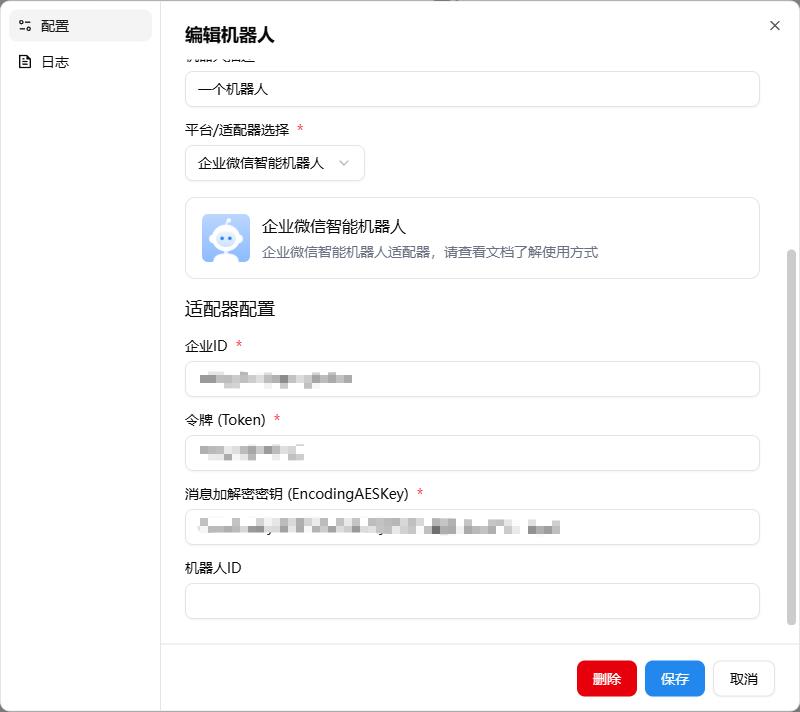Screen dimensions: 800x712
Task: Open the 平台/适配器选择 dropdown
Action: pos(274,163)
